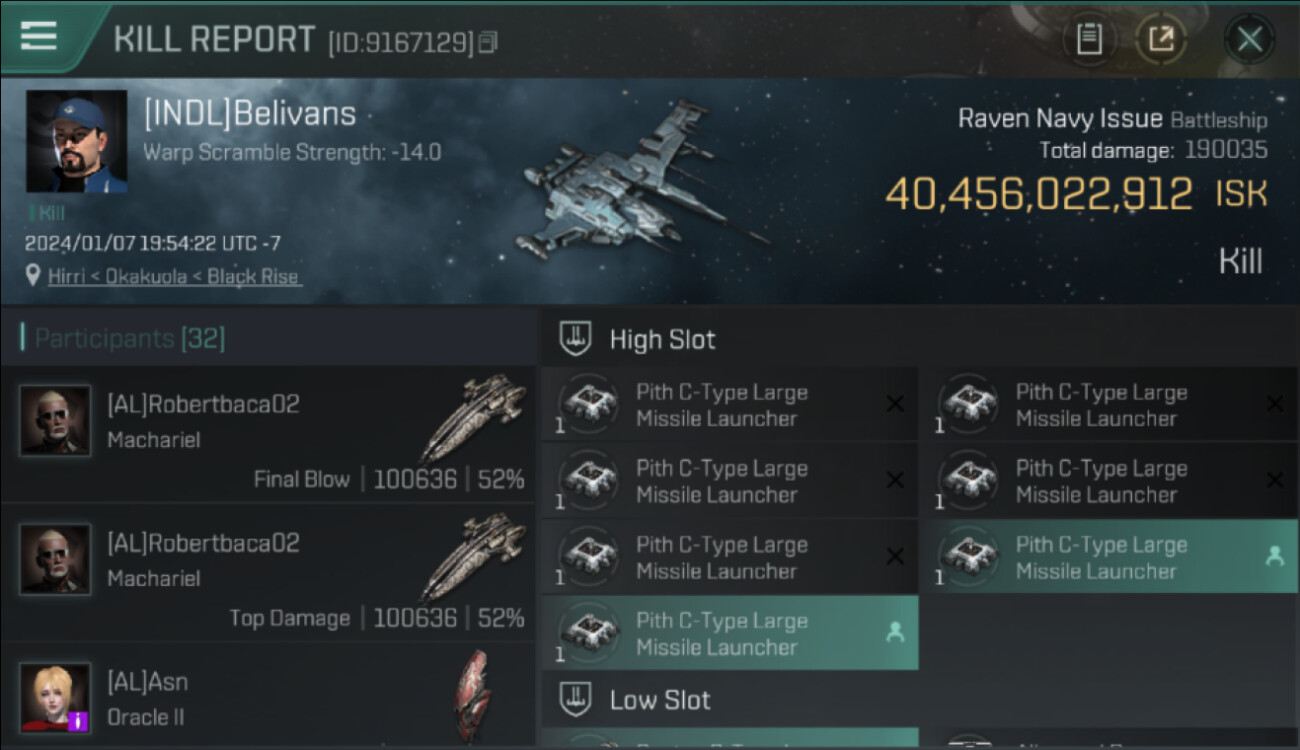Open the Hirri system location link
Screen dimensions: 1300x750
(174, 276)
